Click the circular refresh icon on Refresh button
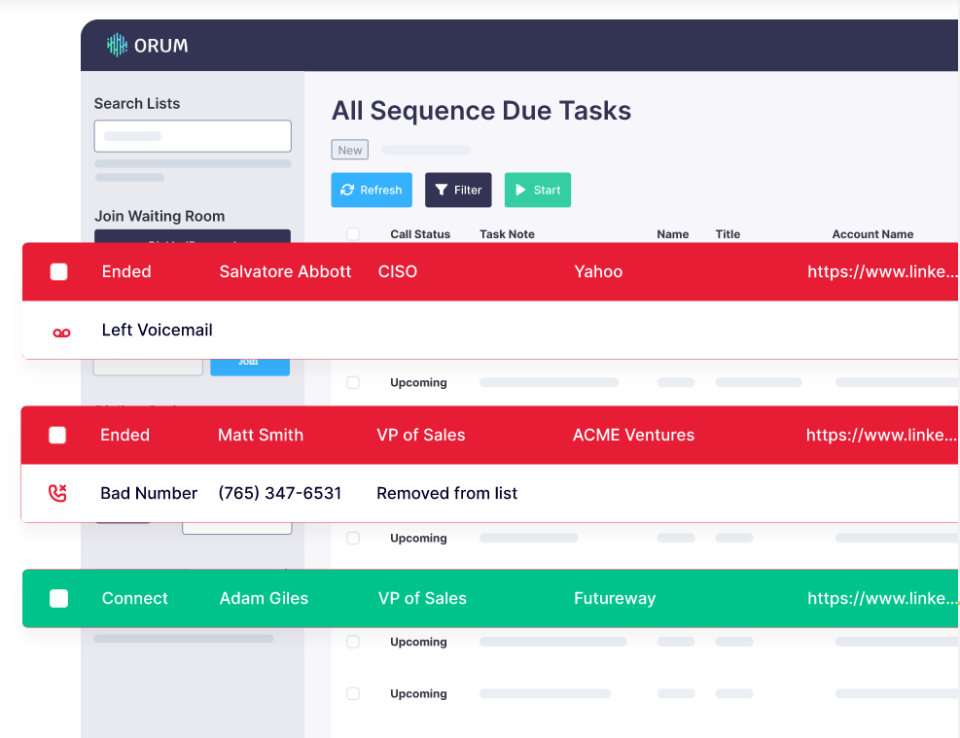Screen dimensions: 960x738 pyautogui.click(x=348, y=190)
